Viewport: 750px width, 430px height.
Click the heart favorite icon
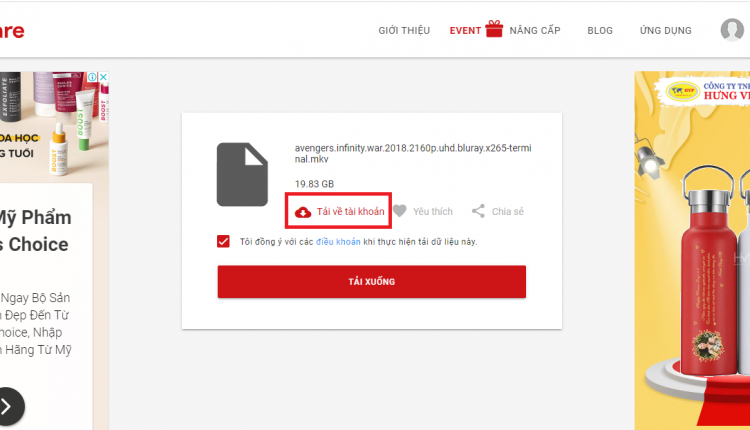[x=399, y=211]
